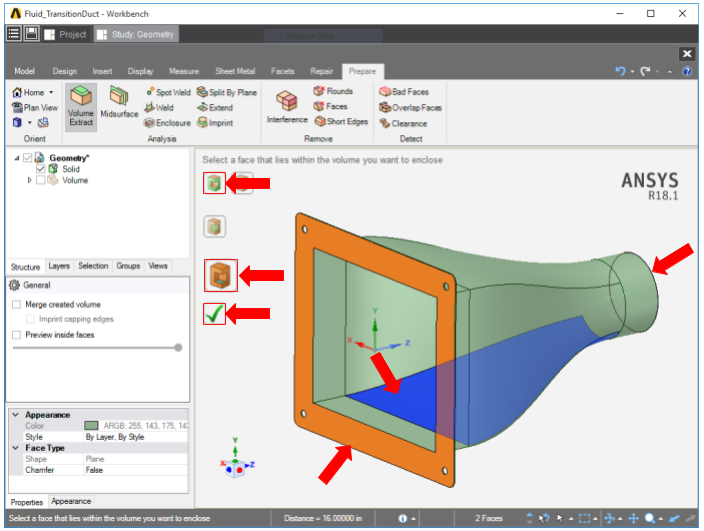Screen dimensions: 704x531
Task: Adjust the Preview inside faces slider
Action: pyautogui.click(x=178, y=347)
